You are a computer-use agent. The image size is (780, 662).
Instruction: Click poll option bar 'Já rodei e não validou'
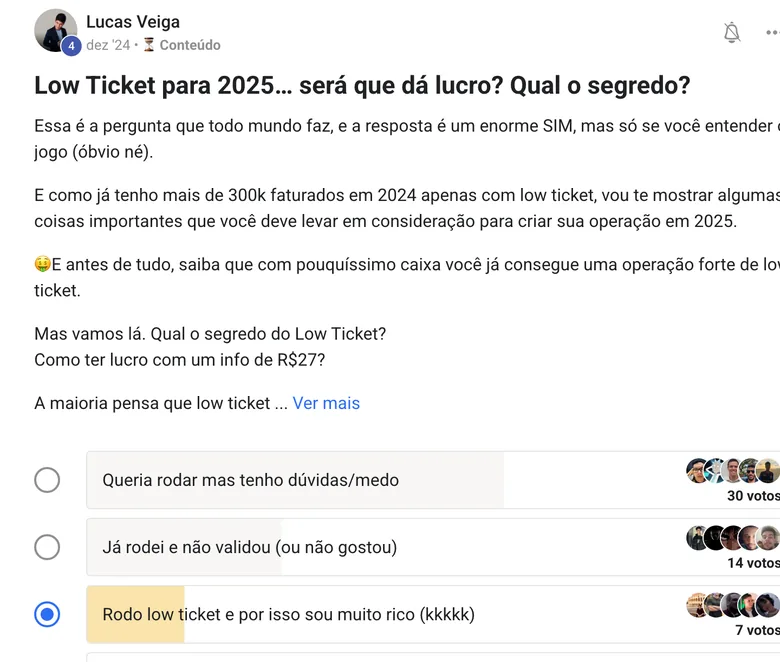point(433,547)
